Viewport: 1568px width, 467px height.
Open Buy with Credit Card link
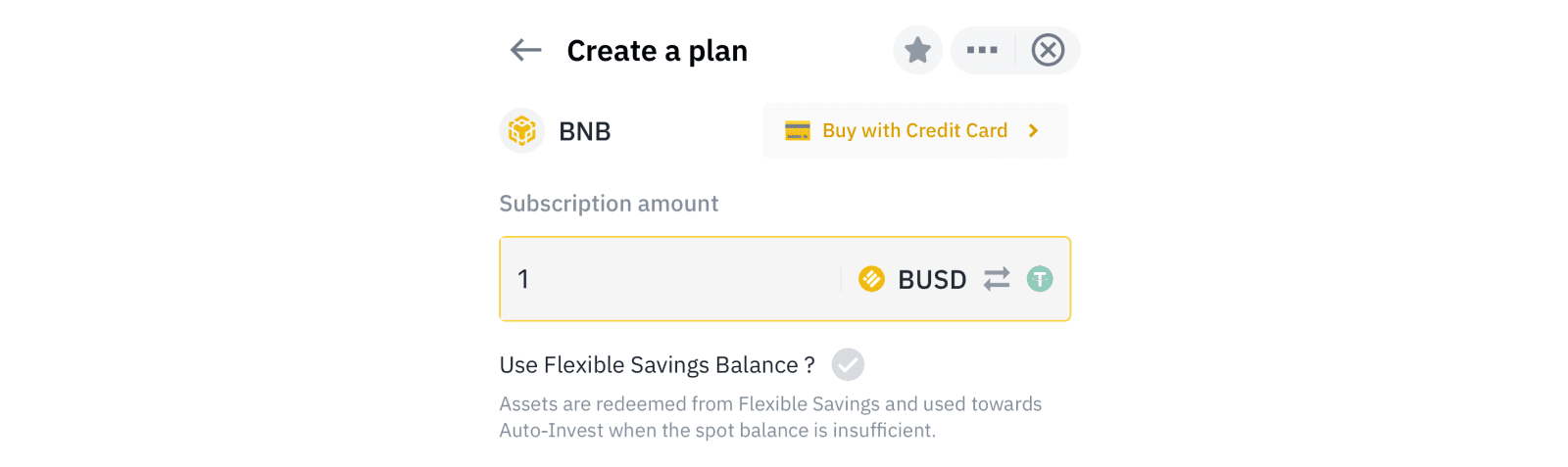coord(915,130)
